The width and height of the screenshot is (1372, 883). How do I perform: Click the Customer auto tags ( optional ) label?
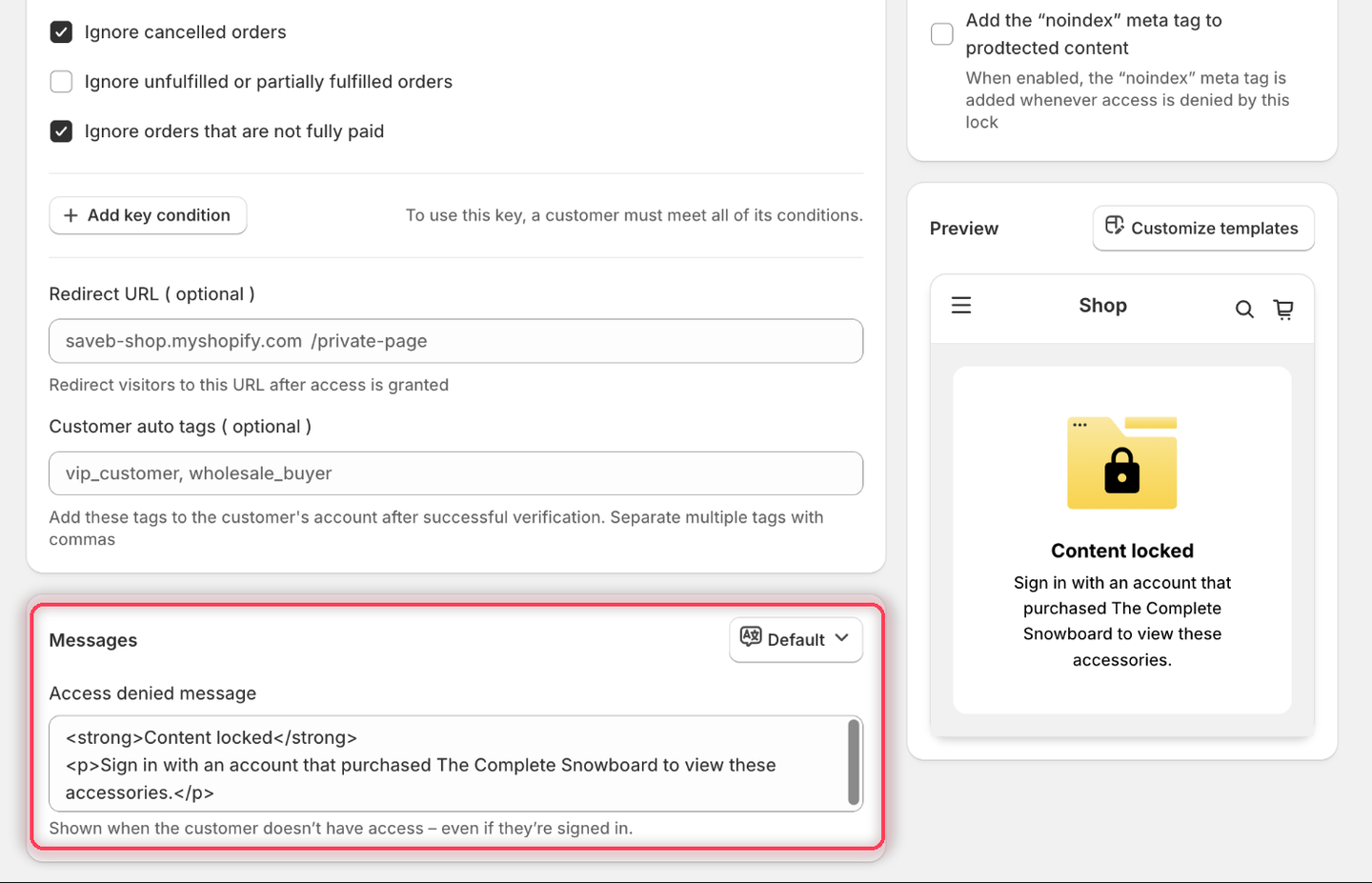click(x=181, y=427)
